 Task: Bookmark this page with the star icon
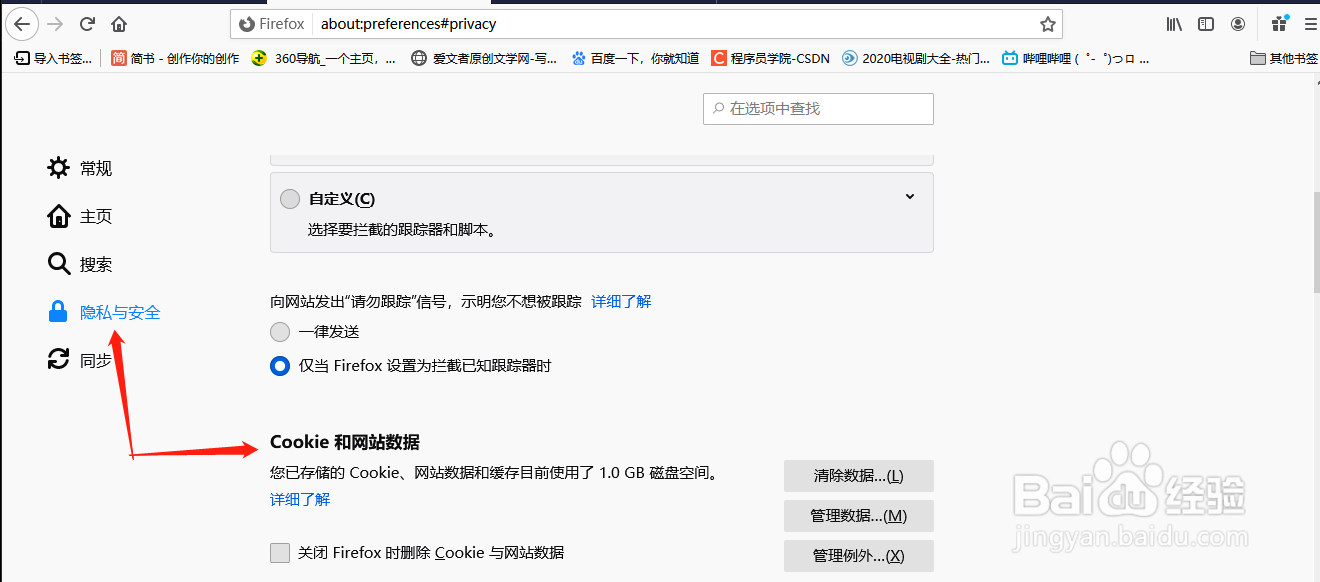(x=1047, y=24)
